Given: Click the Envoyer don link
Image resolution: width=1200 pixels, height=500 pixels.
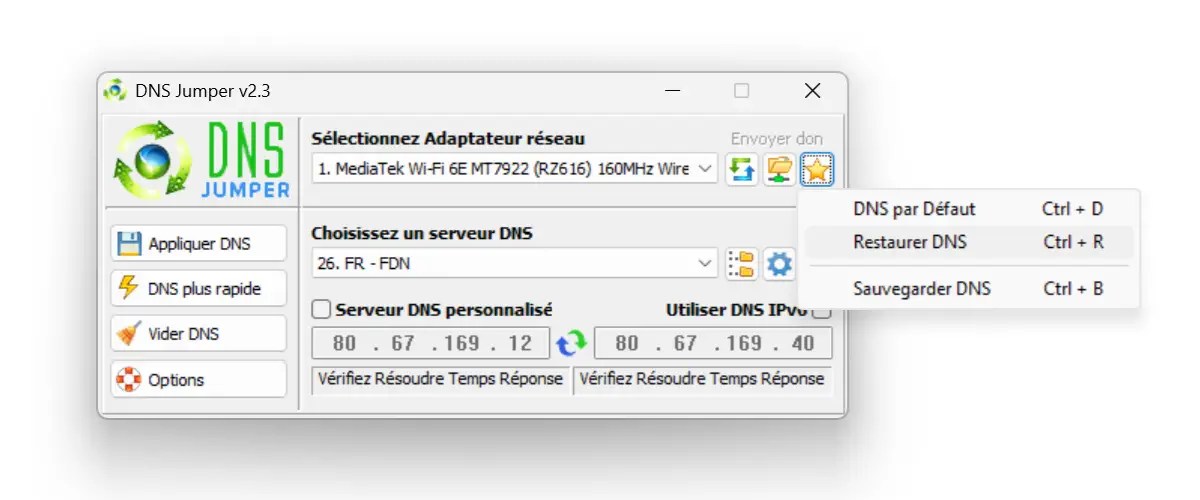Looking at the screenshot, I should coord(776,139).
